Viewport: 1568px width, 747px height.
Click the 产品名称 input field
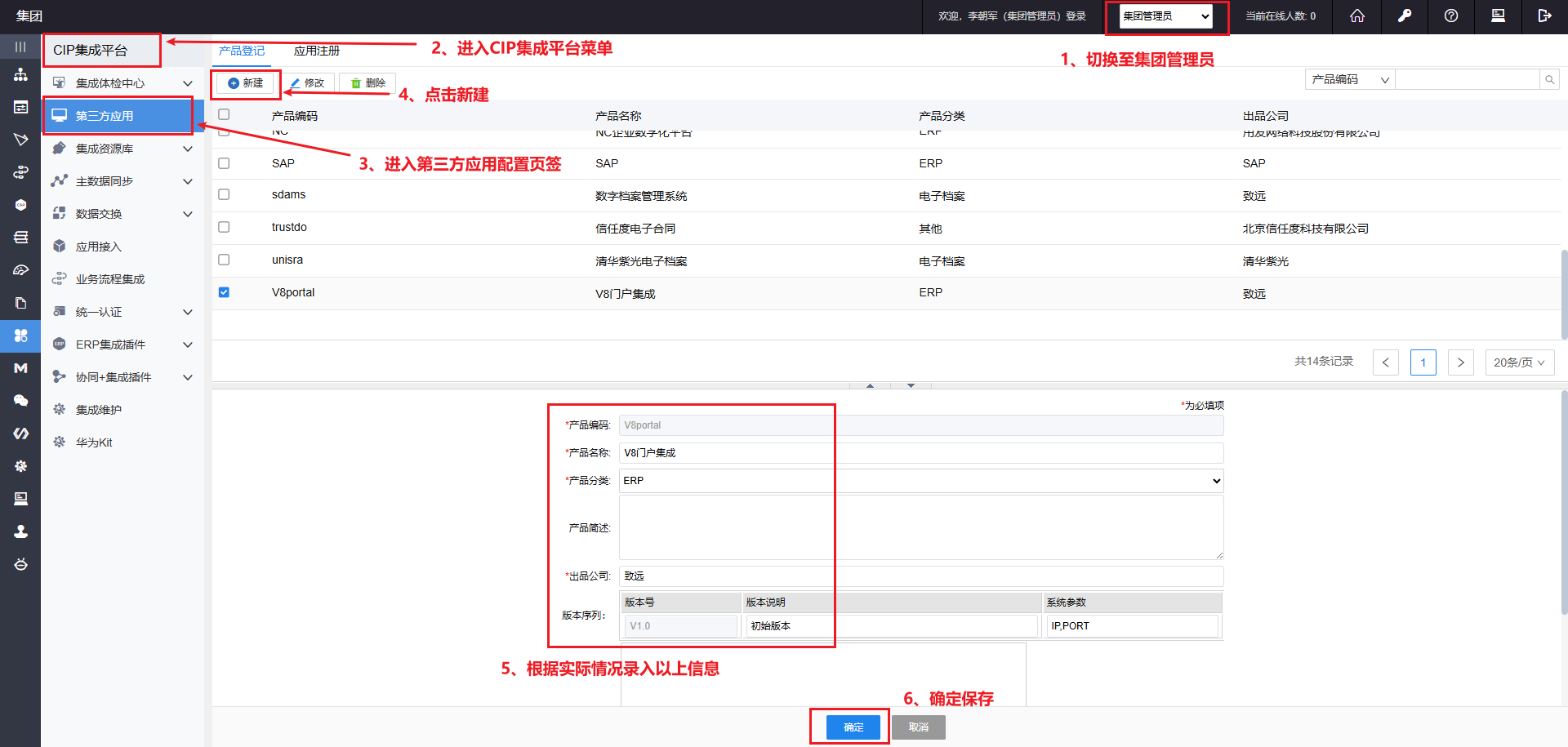coord(920,452)
